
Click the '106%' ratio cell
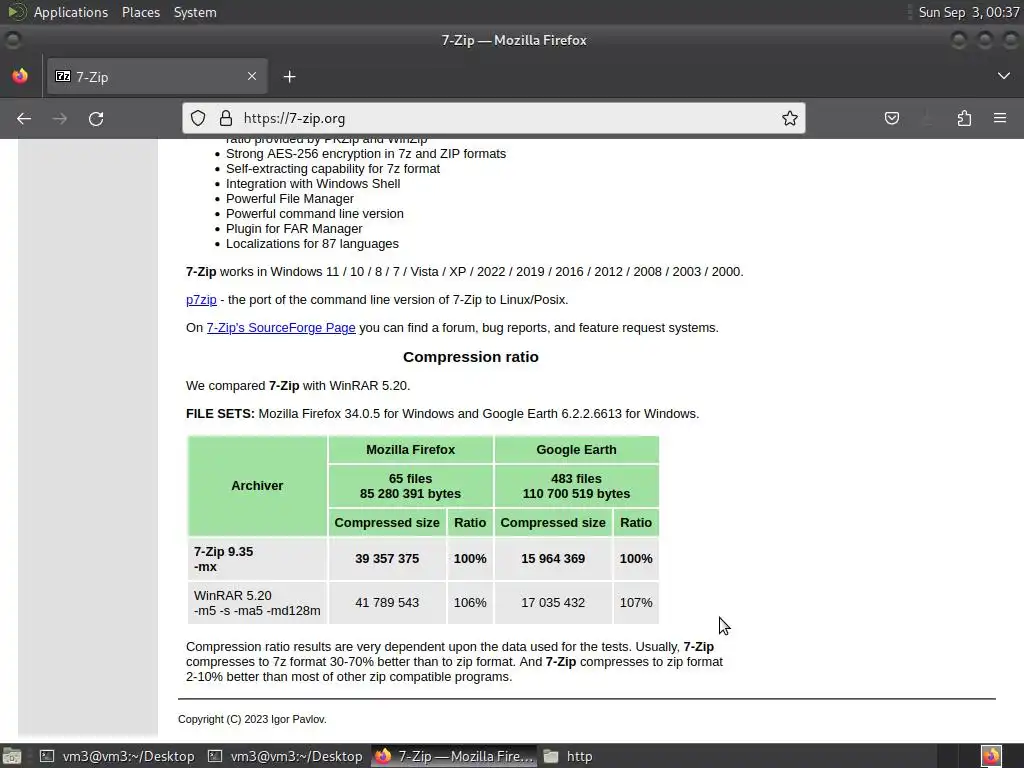470,603
